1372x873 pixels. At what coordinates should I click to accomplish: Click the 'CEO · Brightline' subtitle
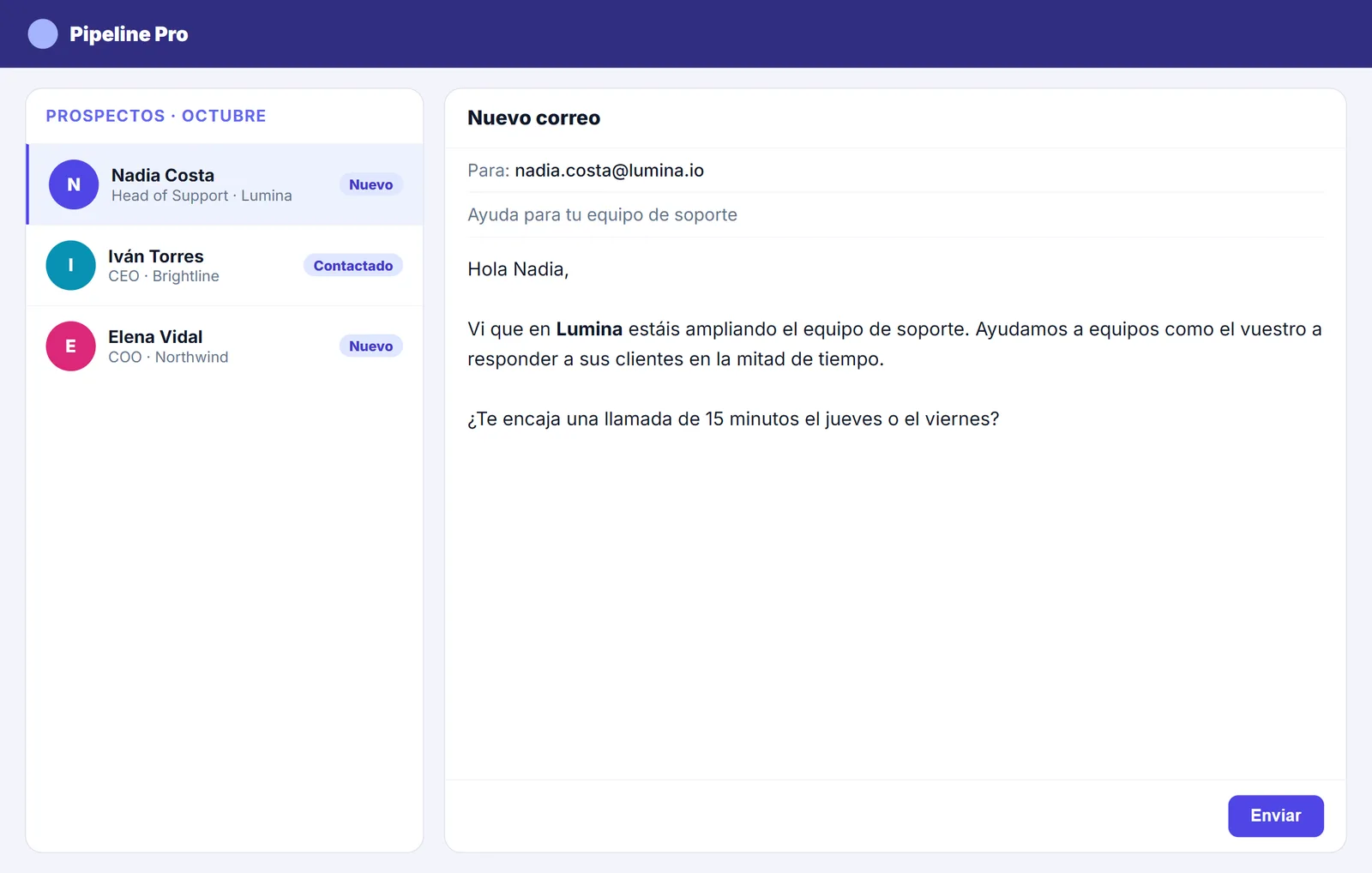tap(164, 276)
